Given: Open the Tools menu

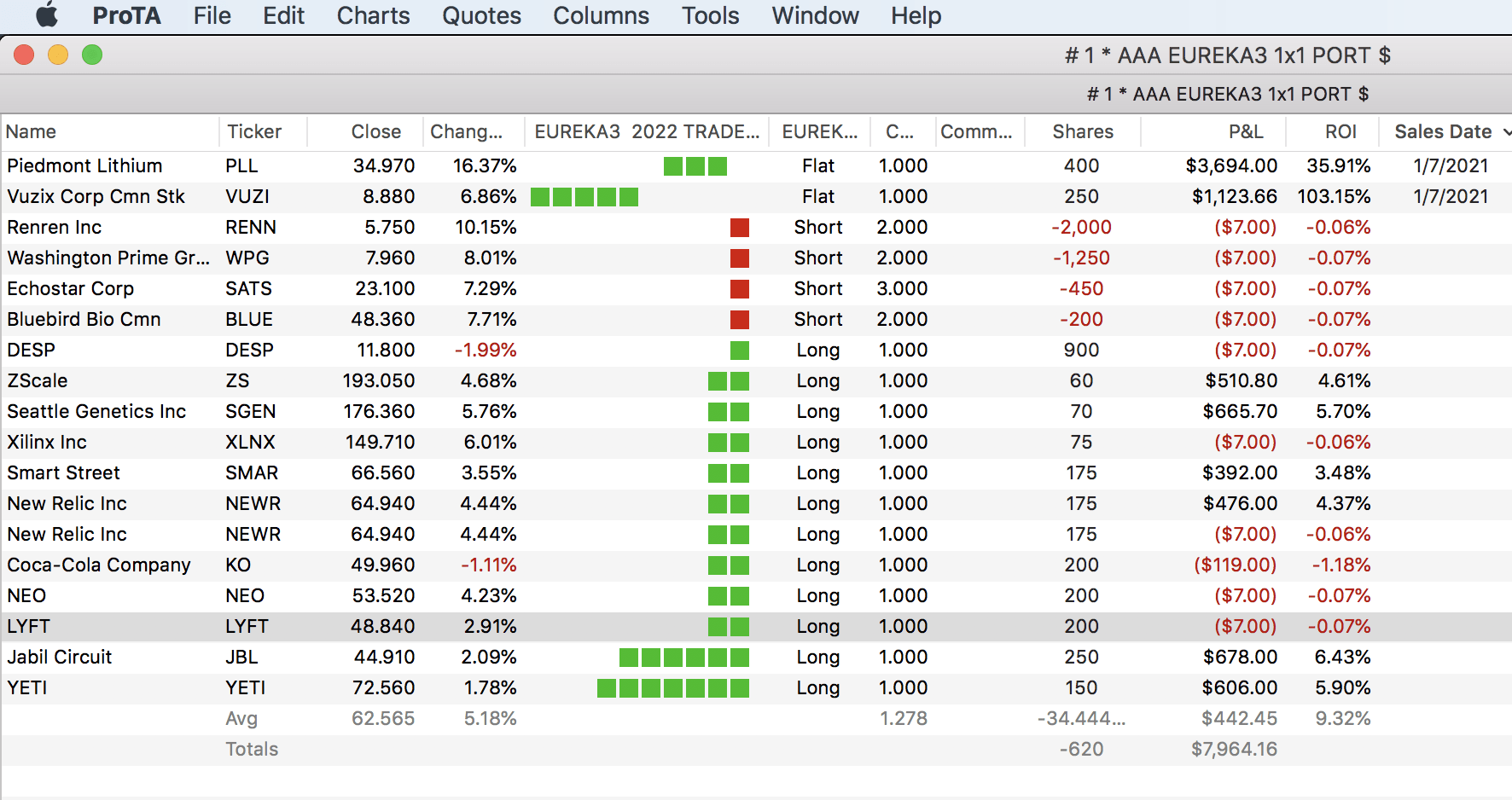Looking at the screenshot, I should click(x=710, y=15).
